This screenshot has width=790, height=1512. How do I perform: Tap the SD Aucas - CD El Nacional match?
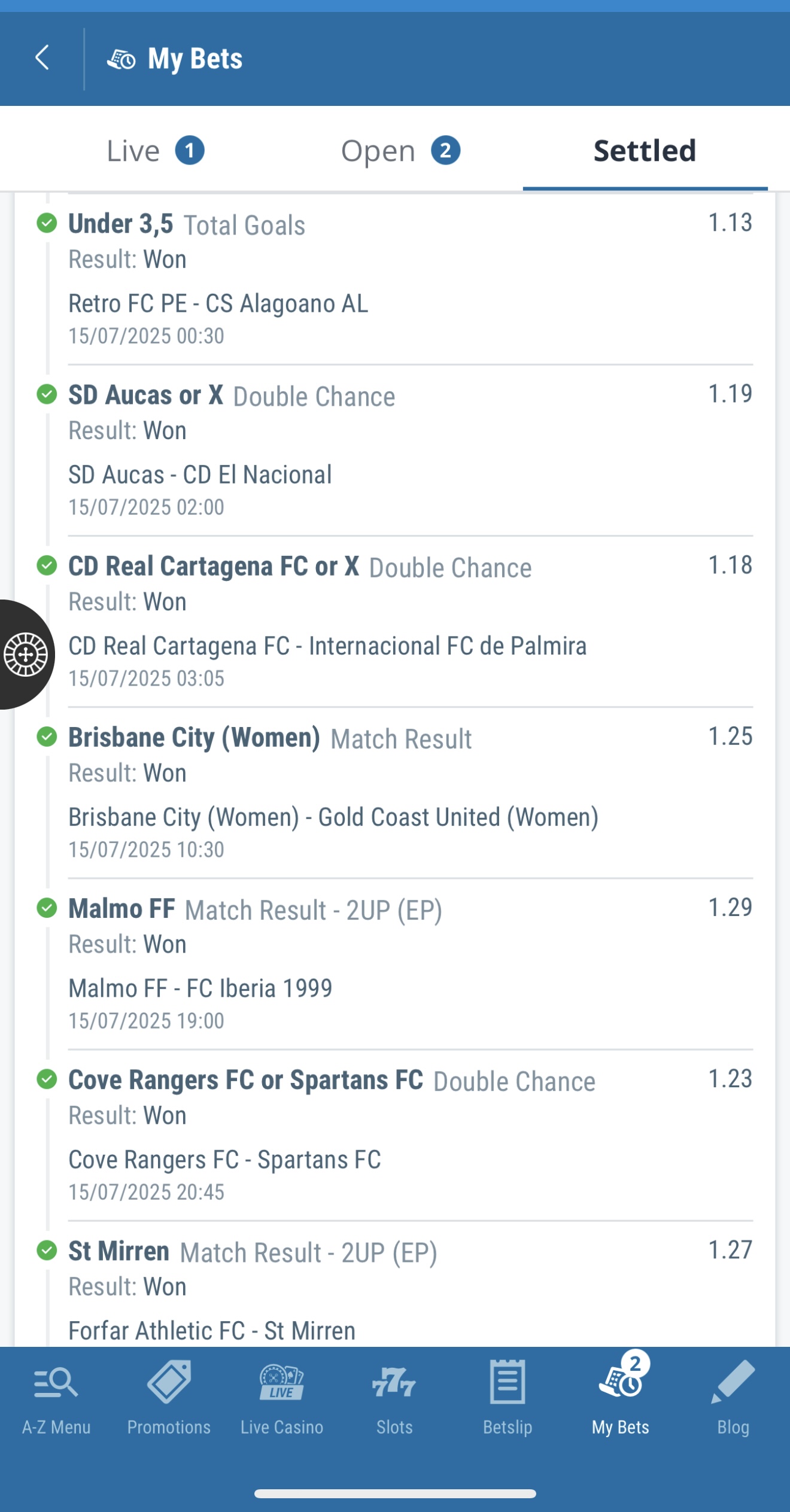tap(200, 475)
